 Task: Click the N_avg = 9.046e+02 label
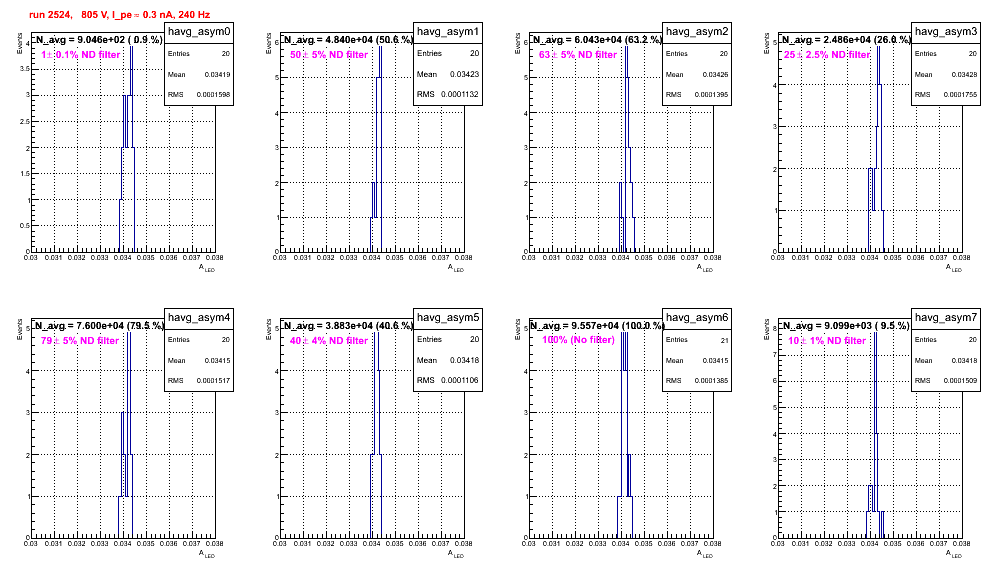98,39
